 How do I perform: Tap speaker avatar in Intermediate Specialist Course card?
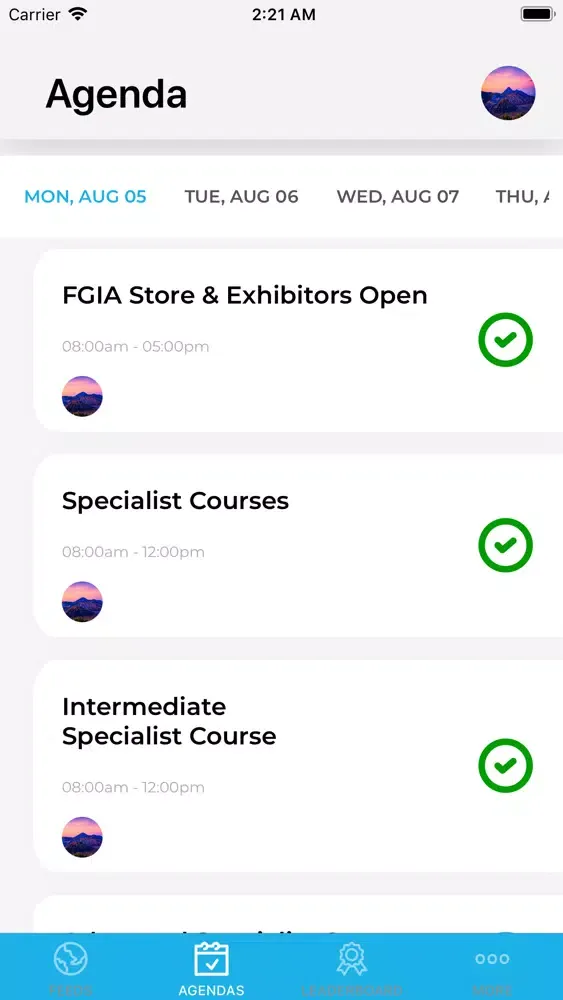click(82, 837)
